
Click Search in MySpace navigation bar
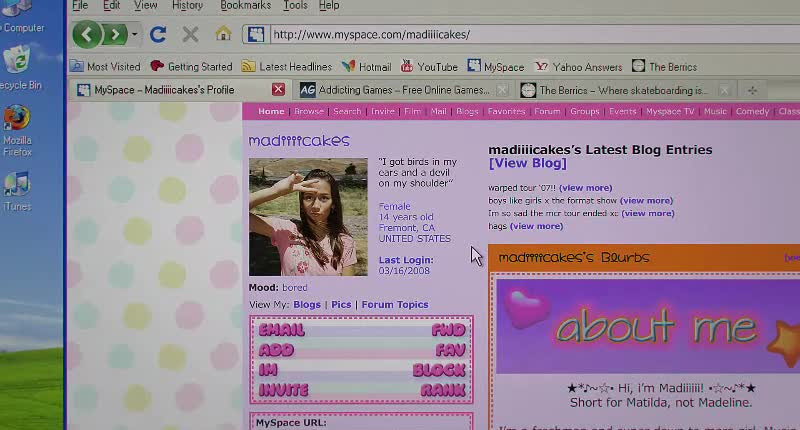(347, 111)
